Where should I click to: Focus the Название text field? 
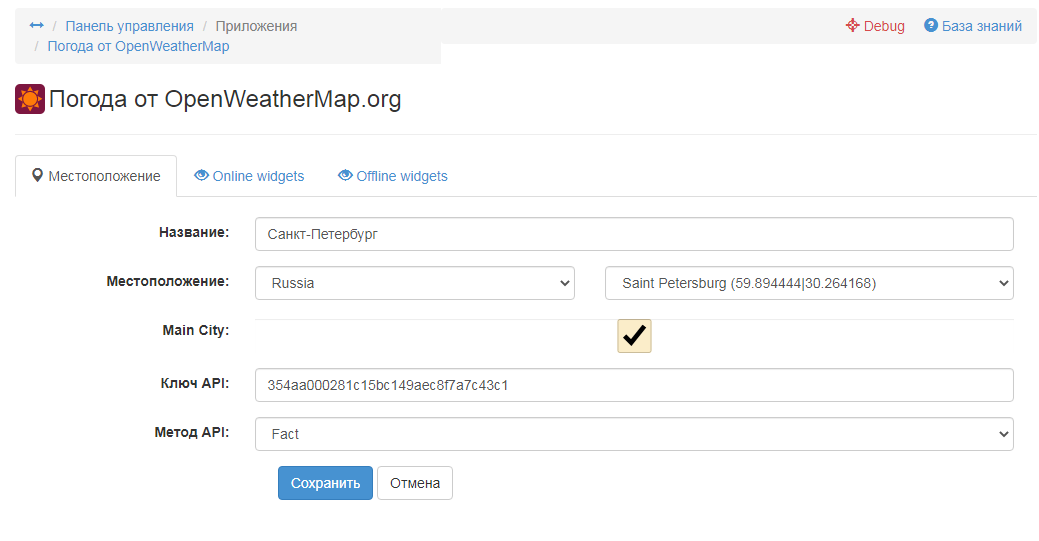(634, 234)
